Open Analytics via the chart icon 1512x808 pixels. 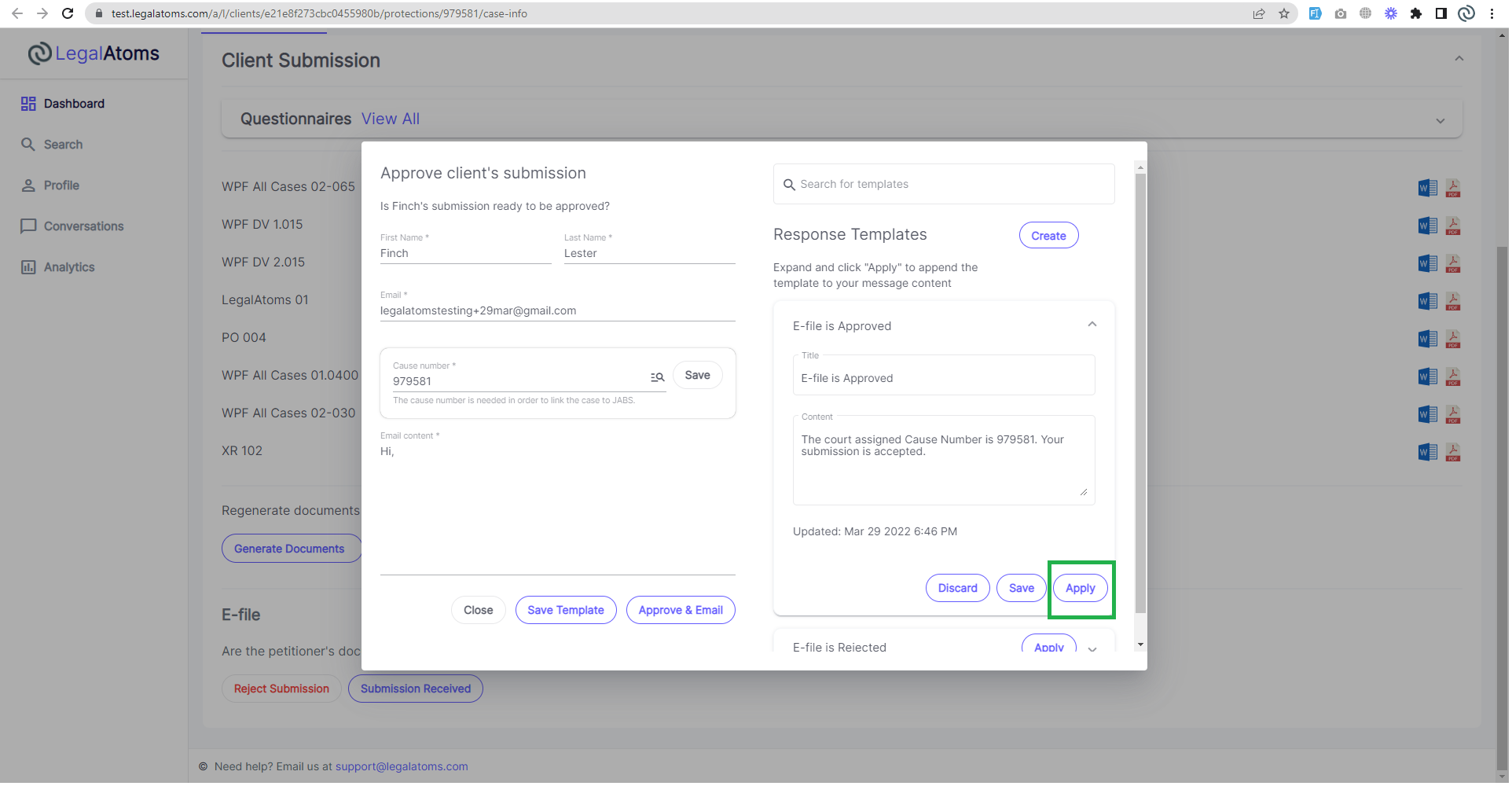(x=29, y=267)
